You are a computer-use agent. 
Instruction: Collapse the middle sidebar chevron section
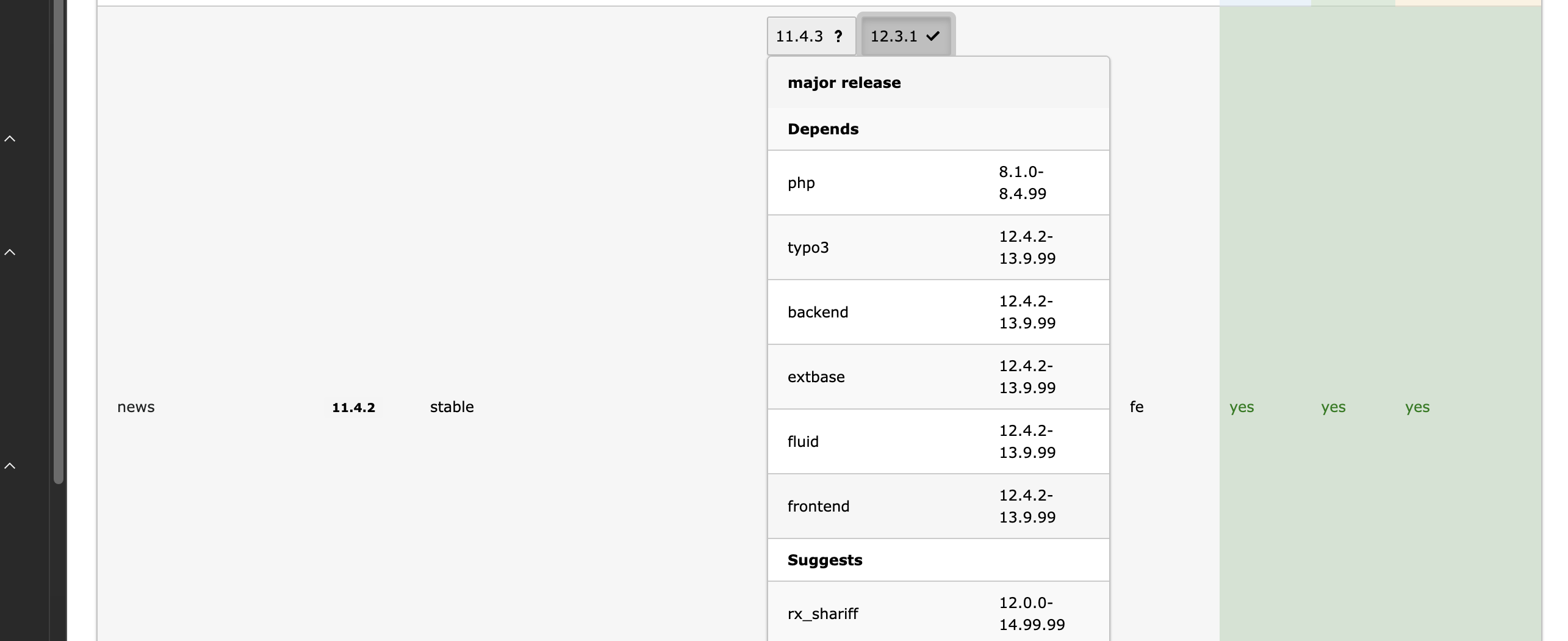coord(10,252)
